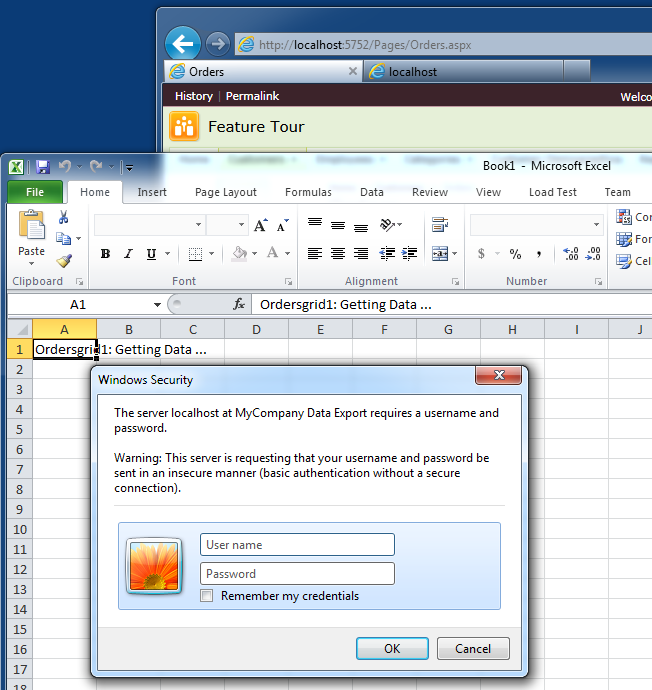The width and height of the screenshot is (652, 690).
Task: Open the green File tab
Action: 35,192
